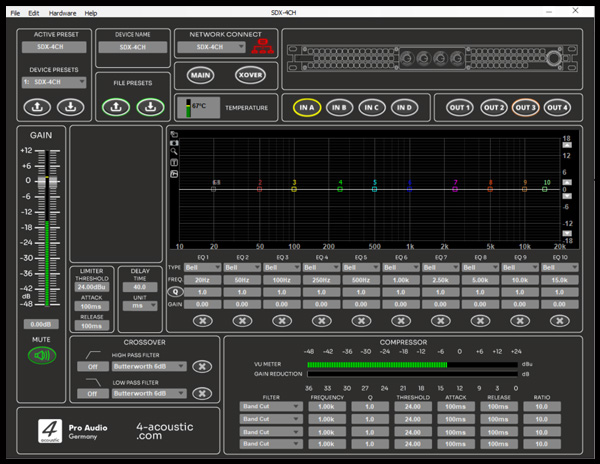
Task: Click the XOVER button
Action: (x=249, y=74)
